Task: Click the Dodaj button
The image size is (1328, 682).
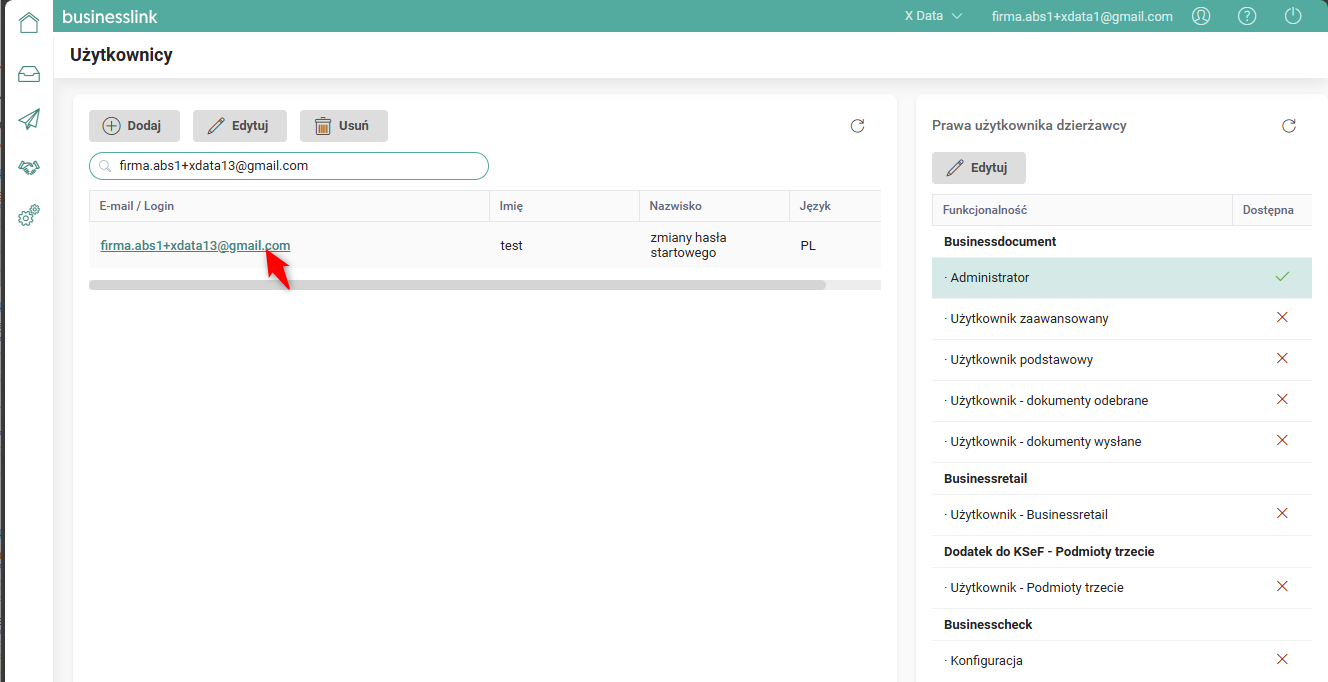Action: coord(134,126)
